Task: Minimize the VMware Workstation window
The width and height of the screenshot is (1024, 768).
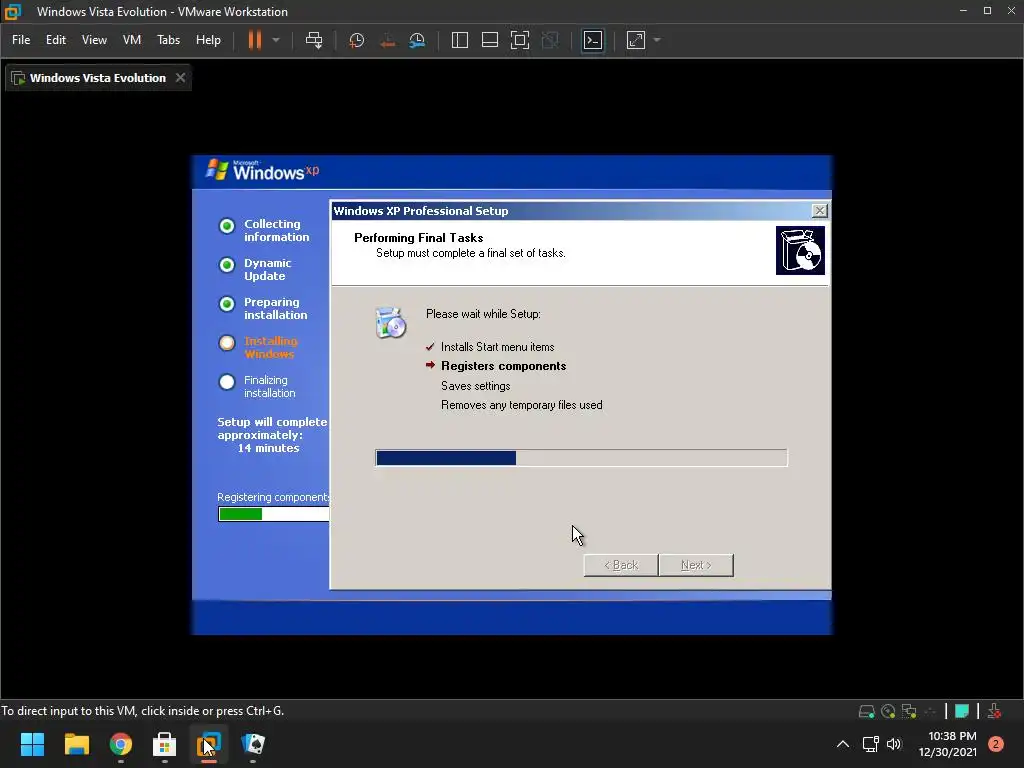Action: point(963,11)
